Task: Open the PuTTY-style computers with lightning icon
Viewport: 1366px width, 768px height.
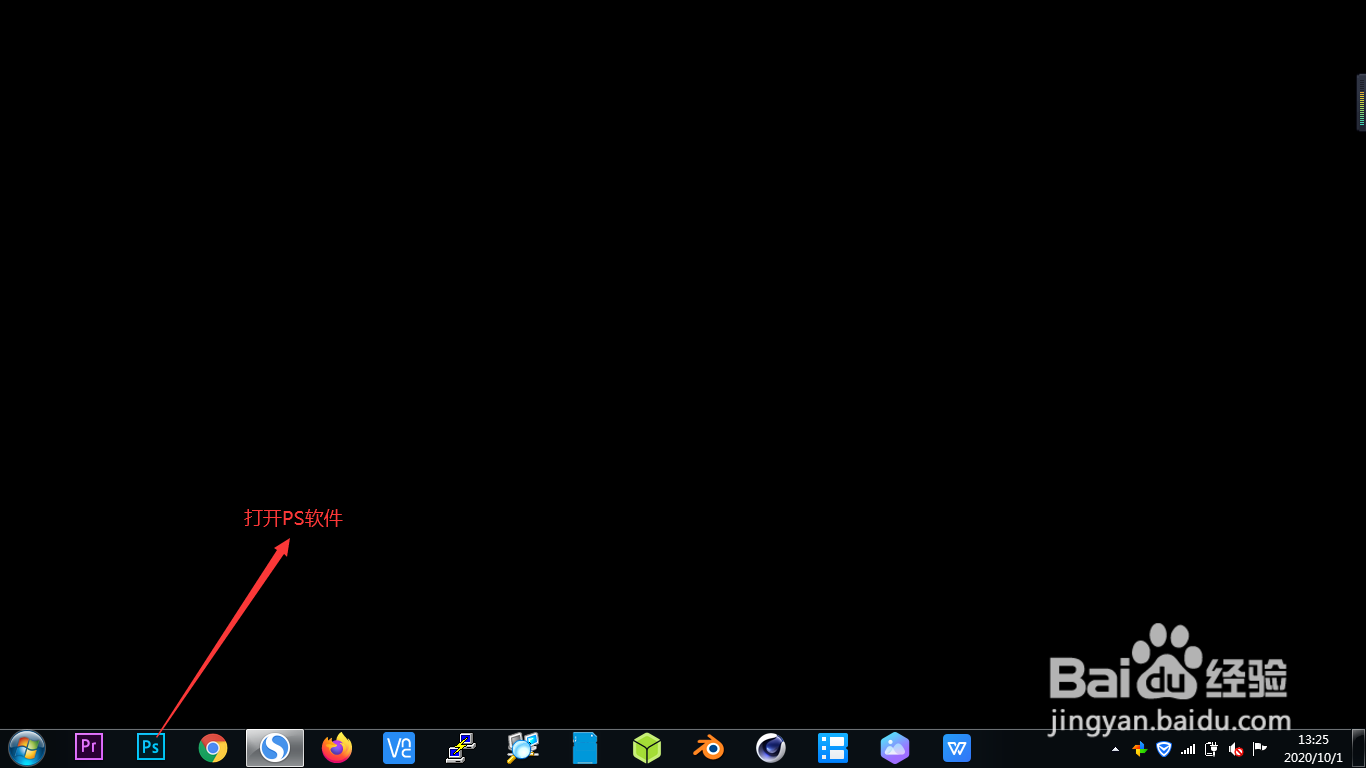Action: 461,748
